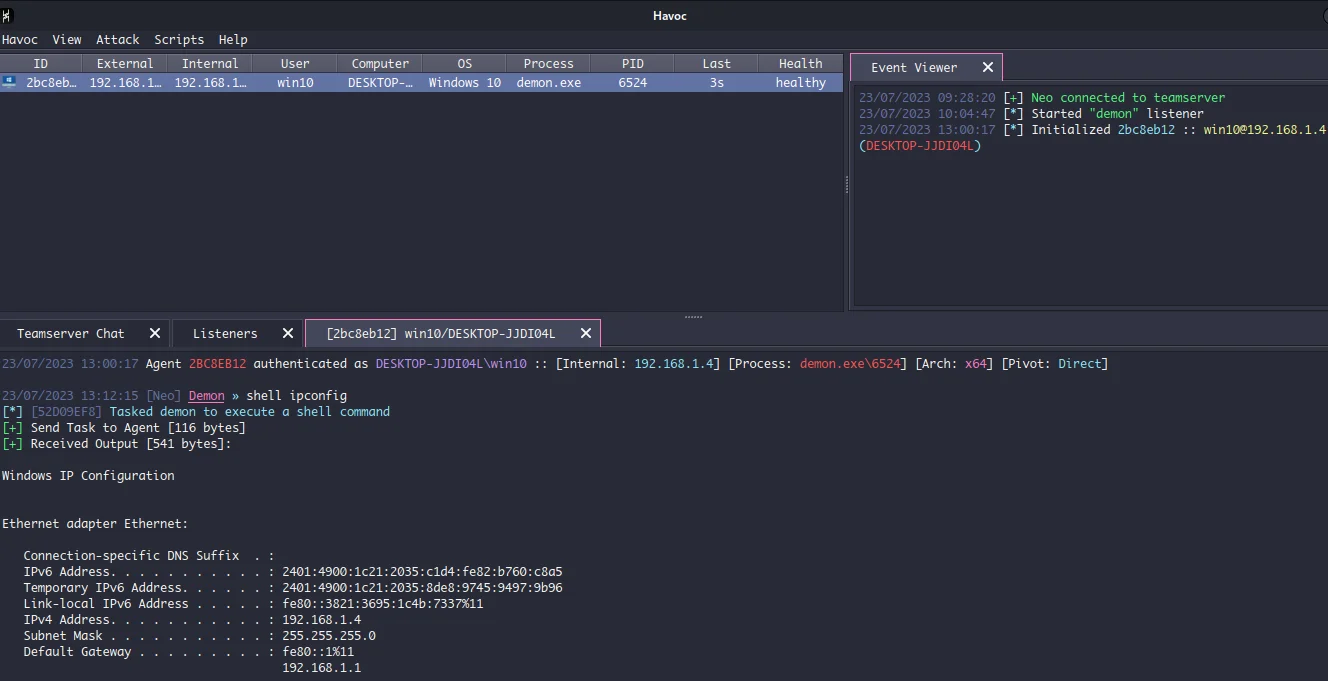Image resolution: width=1328 pixels, height=681 pixels.
Task: Switch to the Teamserver Chat tab
Action: 70,333
